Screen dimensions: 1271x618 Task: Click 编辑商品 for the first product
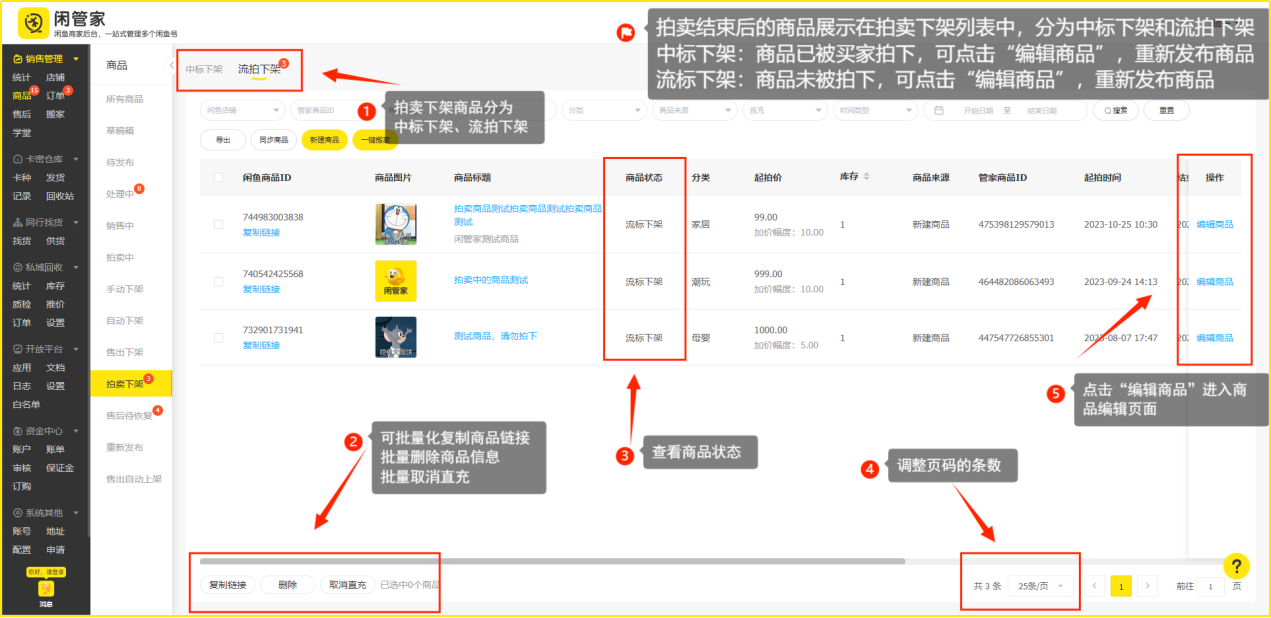1214,225
